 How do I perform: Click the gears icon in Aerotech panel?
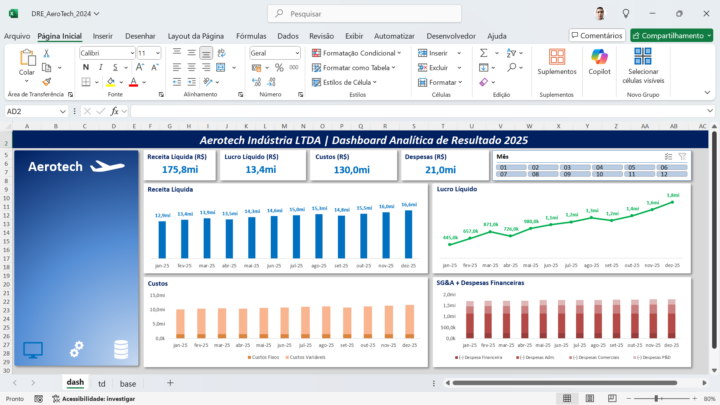coord(77,349)
